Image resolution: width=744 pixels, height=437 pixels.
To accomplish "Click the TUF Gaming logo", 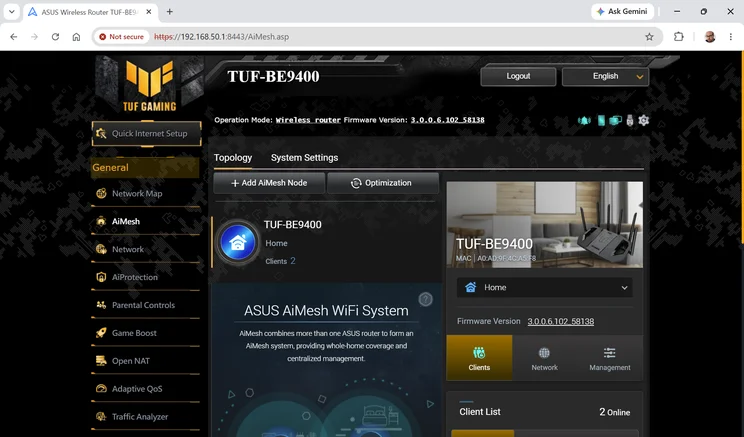I will (x=149, y=86).
